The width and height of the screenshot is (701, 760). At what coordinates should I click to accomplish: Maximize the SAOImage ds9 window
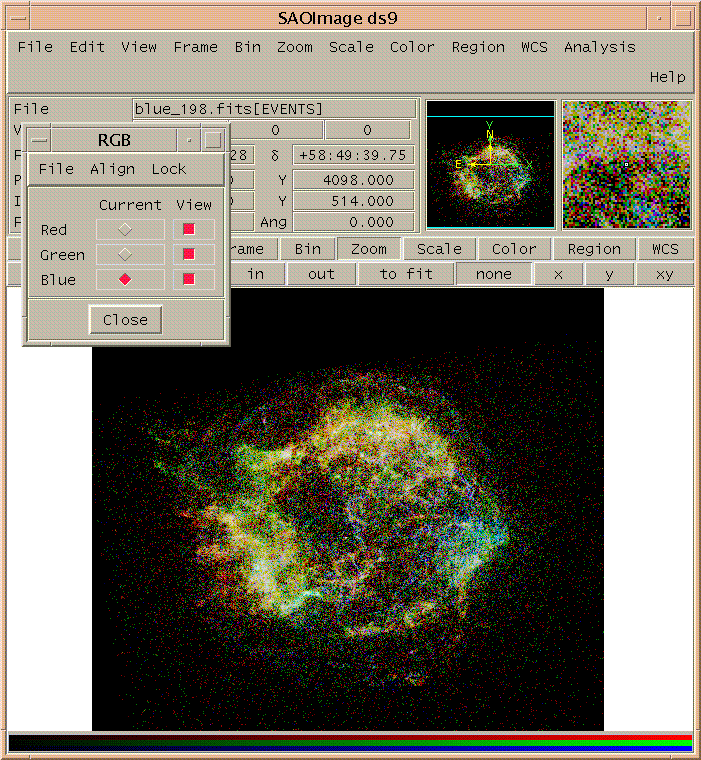click(x=683, y=18)
